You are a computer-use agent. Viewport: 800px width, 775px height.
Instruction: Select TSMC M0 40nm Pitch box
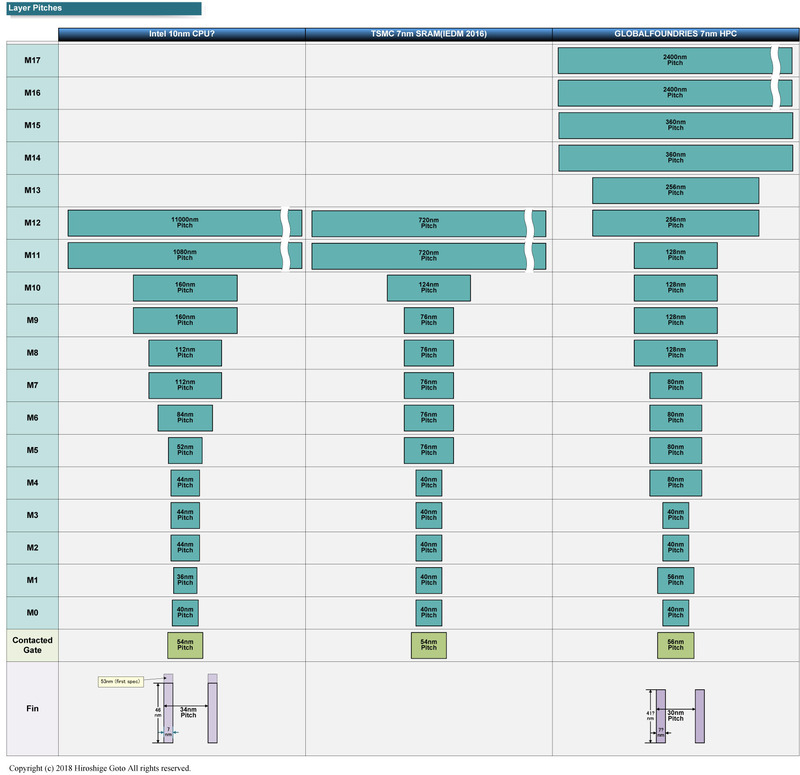pos(429,613)
